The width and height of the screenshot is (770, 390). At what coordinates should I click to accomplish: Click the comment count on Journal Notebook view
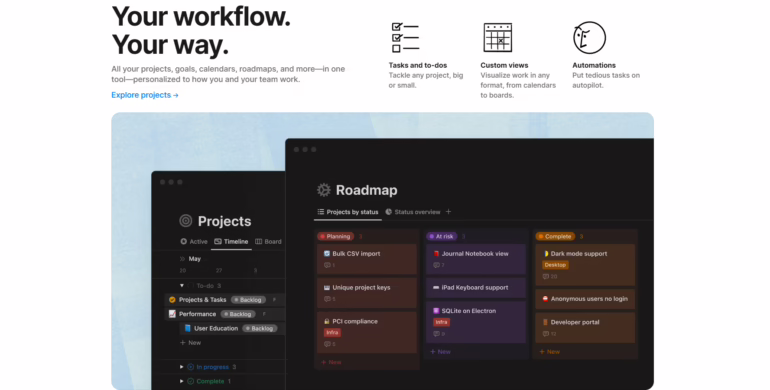[439, 265]
